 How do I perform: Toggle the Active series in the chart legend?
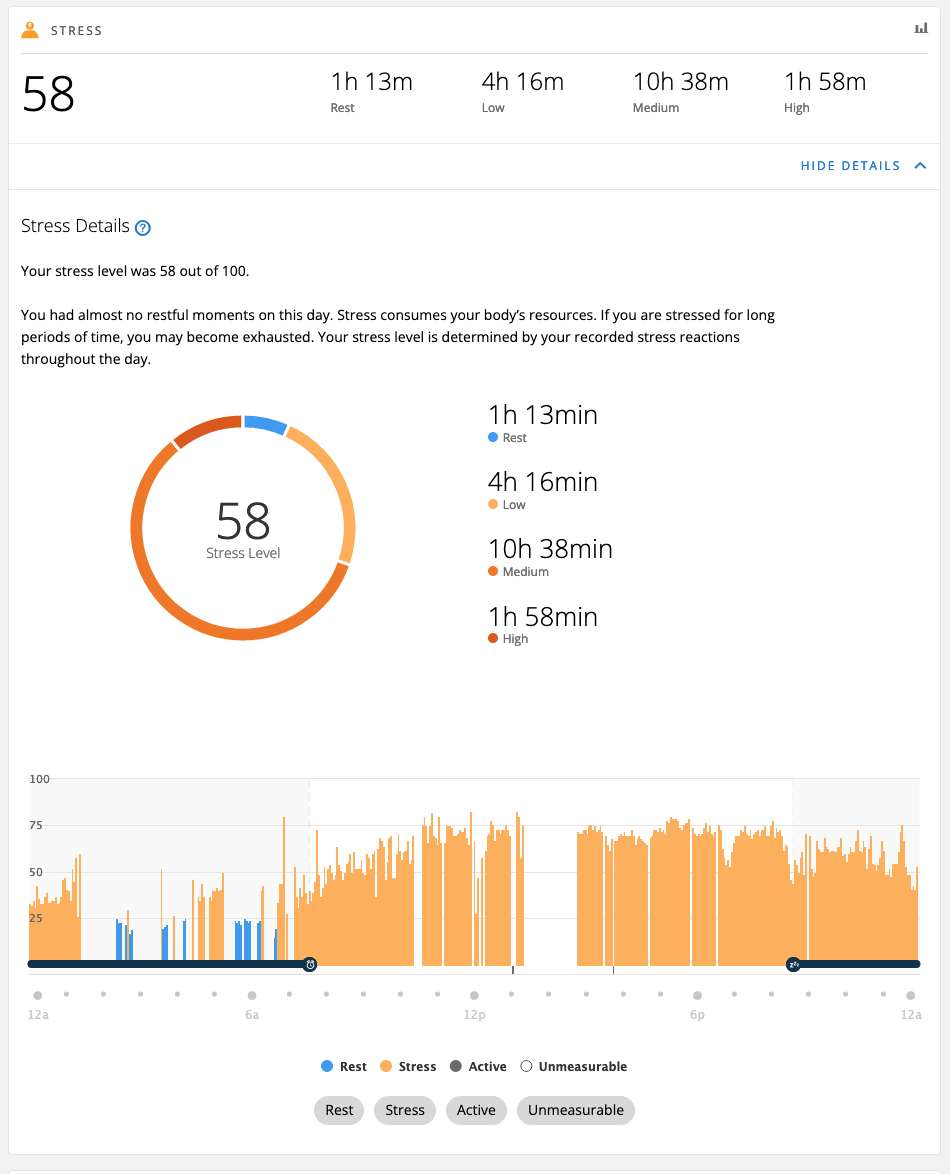477,1067
